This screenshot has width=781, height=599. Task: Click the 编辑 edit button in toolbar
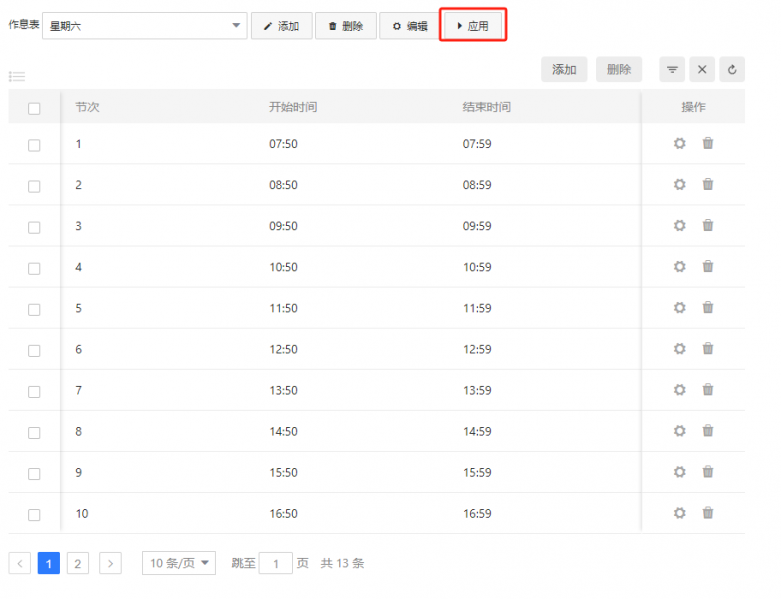point(410,26)
